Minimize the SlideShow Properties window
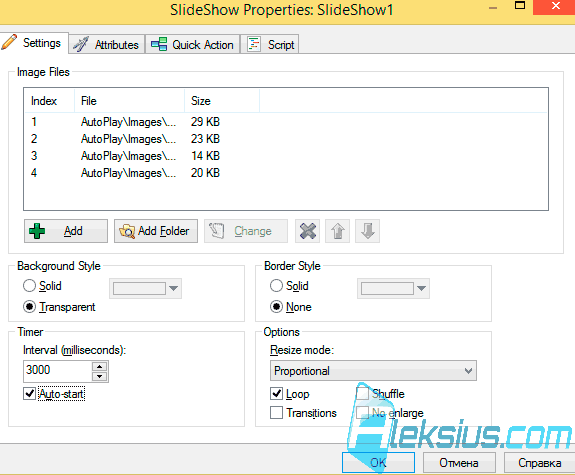 pyautogui.click(x=493, y=7)
